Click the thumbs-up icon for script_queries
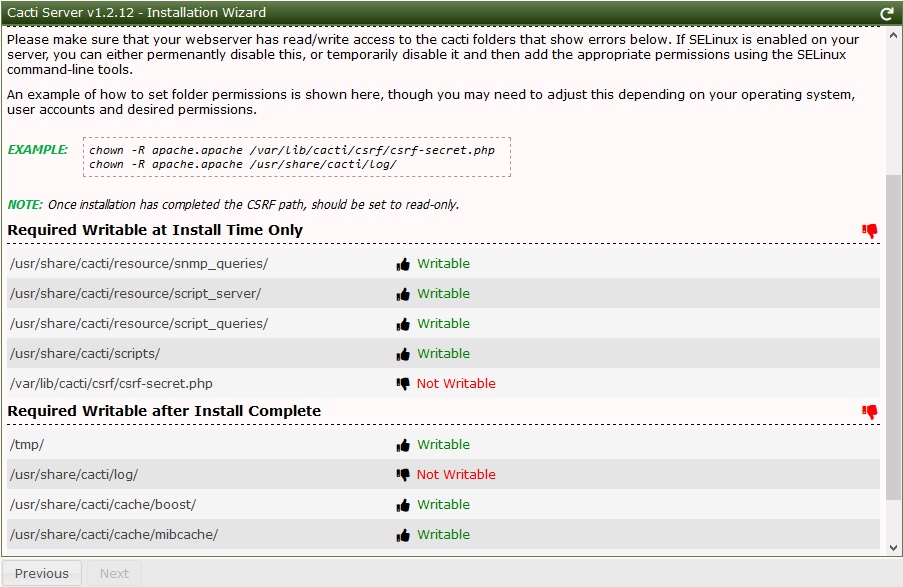This screenshot has width=903, height=587. coord(403,324)
